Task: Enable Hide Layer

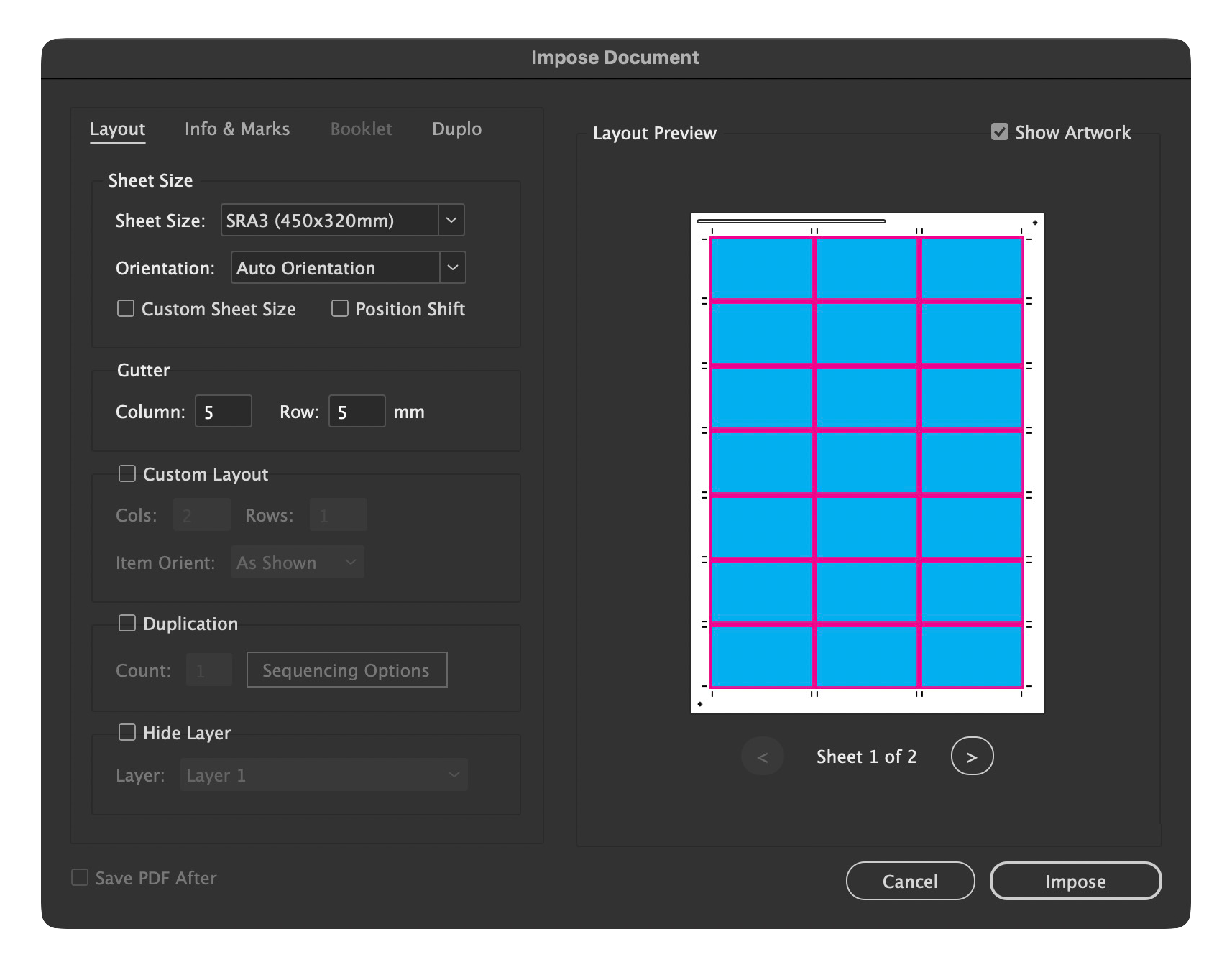Action: point(127,732)
